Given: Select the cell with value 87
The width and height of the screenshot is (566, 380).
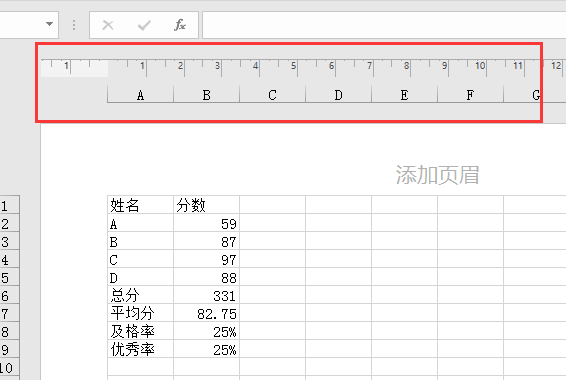Looking at the screenshot, I should (x=206, y=241).
